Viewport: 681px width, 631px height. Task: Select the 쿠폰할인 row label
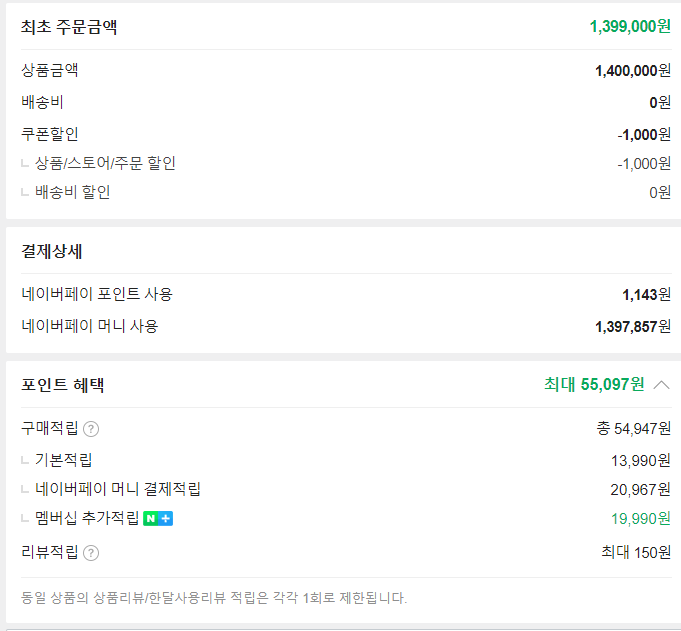point(50,134)
